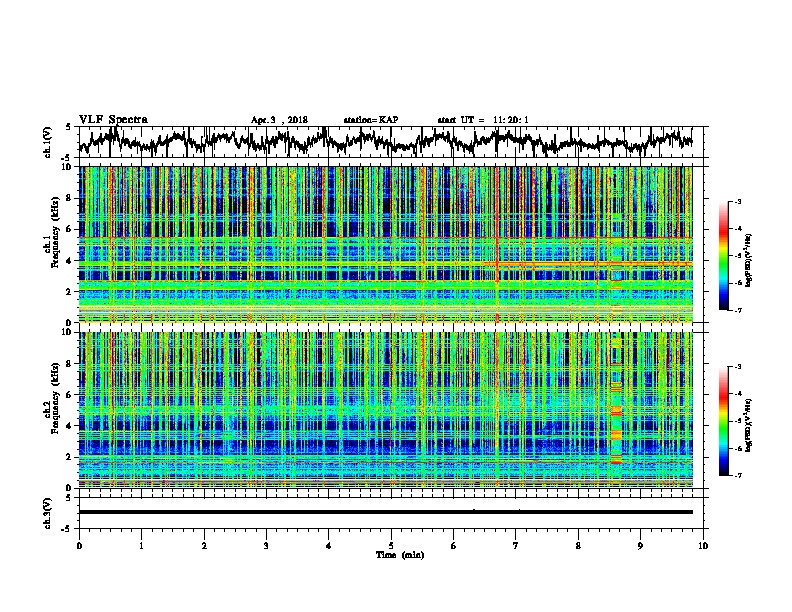Click the "-7" label on the ch.2 color scale

737,475
